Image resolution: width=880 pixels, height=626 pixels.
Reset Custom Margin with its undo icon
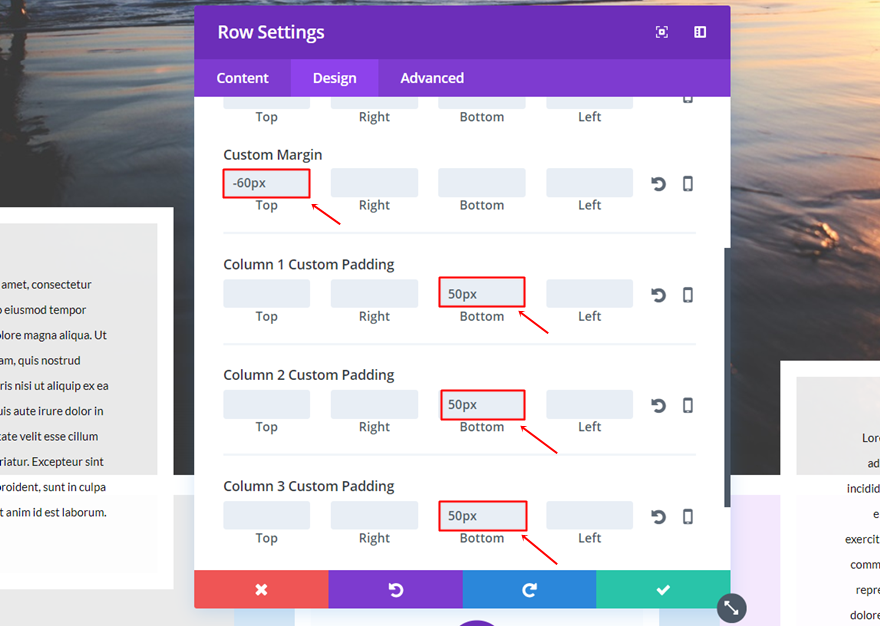click(658, 184)
